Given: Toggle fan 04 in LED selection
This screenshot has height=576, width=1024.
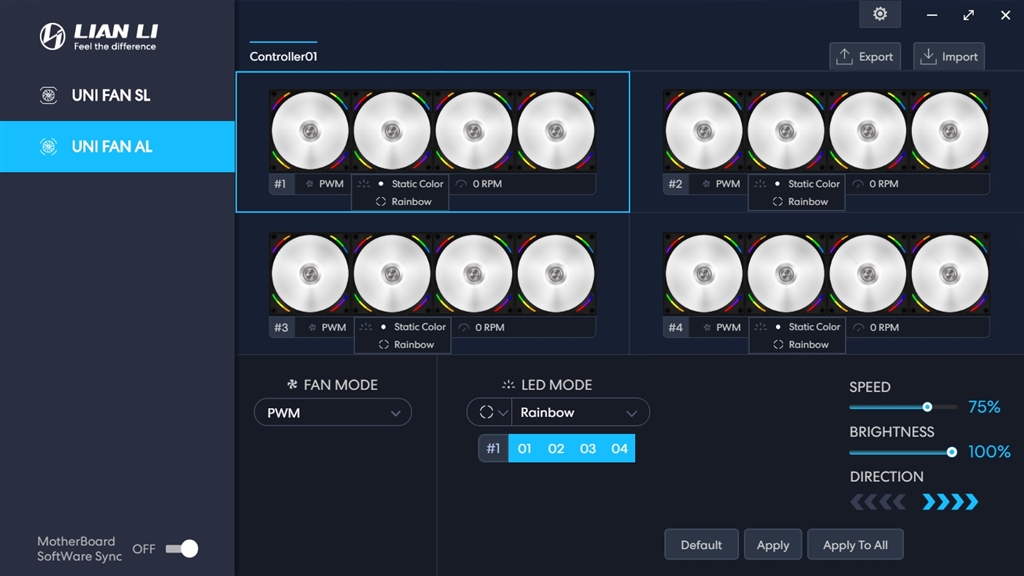Looking at the screenshot, I should point(619,449).
